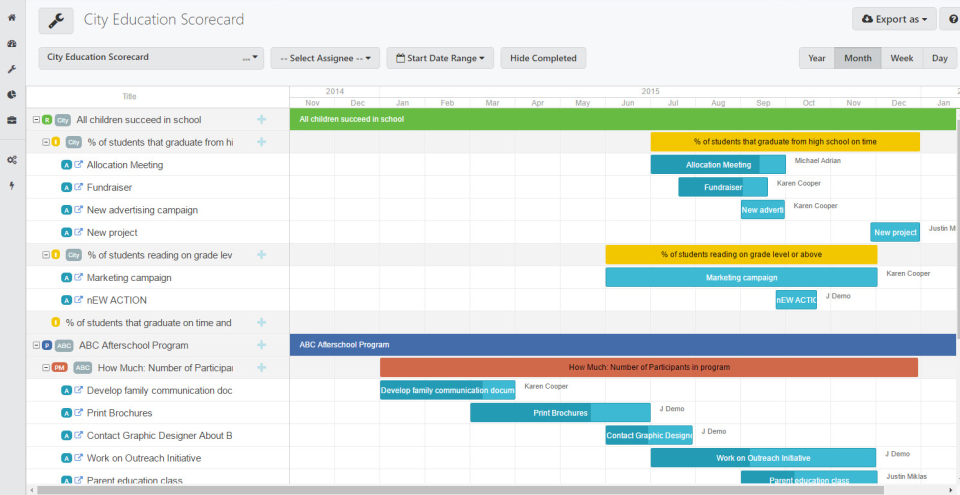
Task: Click the Hide Completed button
Action: [543, 58]
